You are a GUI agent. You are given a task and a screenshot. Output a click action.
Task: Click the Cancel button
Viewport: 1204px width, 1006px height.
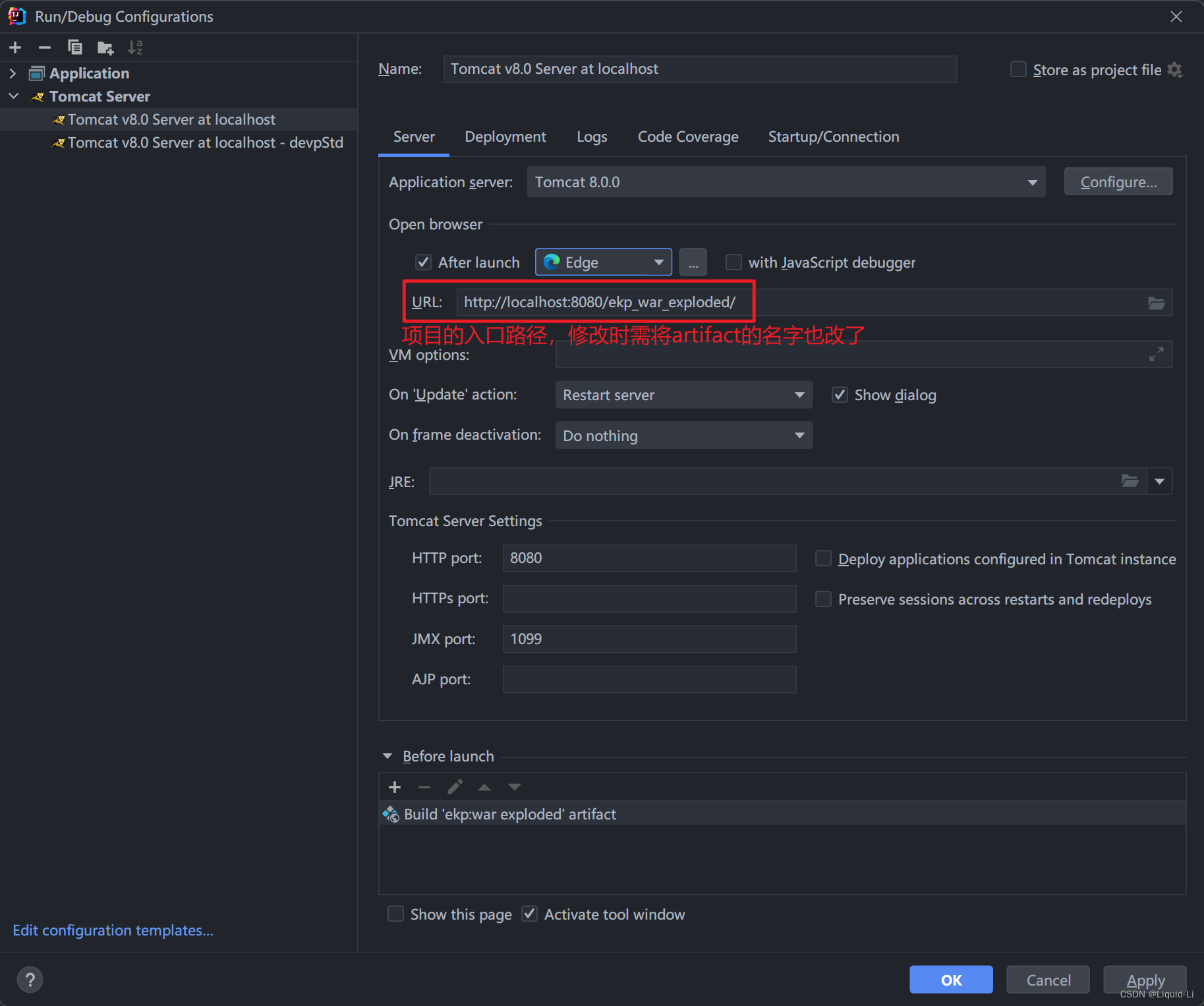click(x=1048, y=980)
